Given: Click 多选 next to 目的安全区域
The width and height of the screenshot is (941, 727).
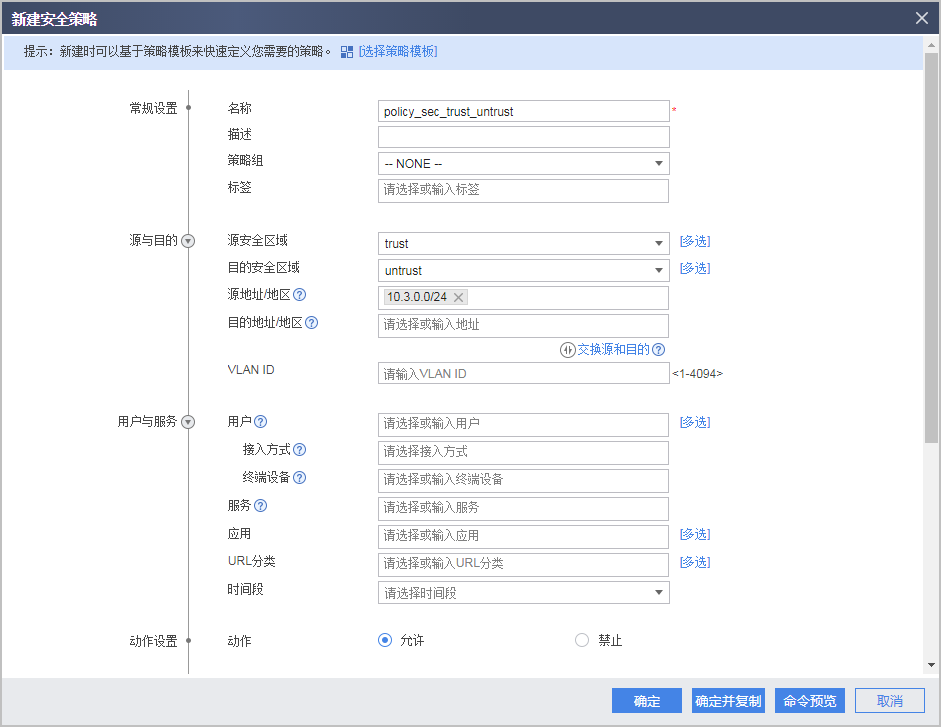Looking at the screenshot, I should pyautogui.click(x=694, y=268).
